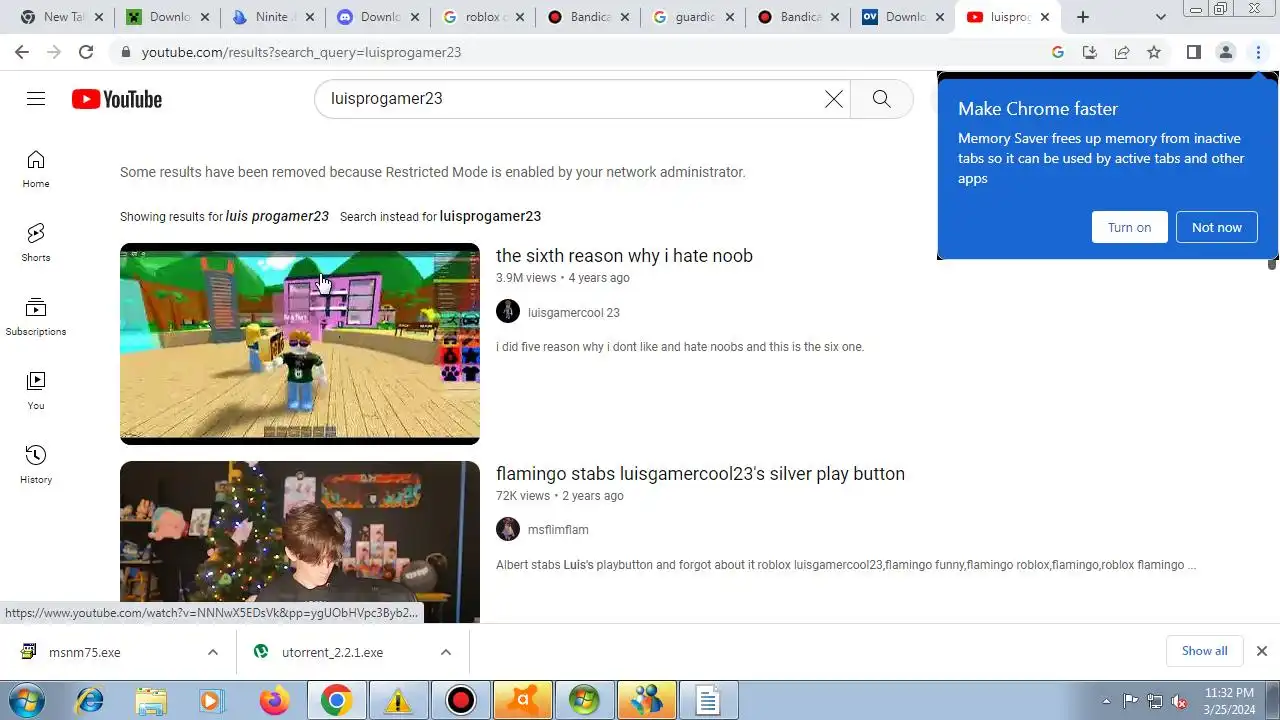Click Not now in the Chrome popup
The image size is (1280, 720).
click(x=1216, y=227)
